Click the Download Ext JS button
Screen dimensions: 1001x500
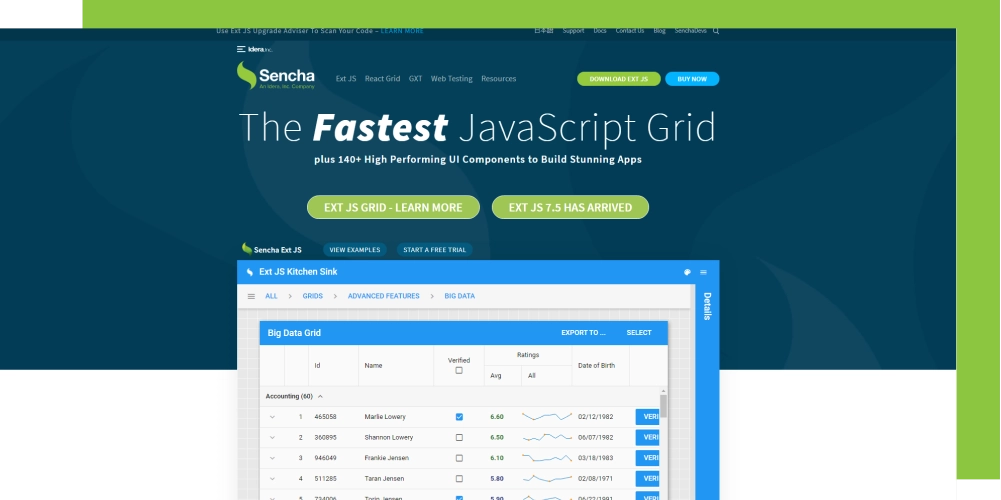pos(618,79)
